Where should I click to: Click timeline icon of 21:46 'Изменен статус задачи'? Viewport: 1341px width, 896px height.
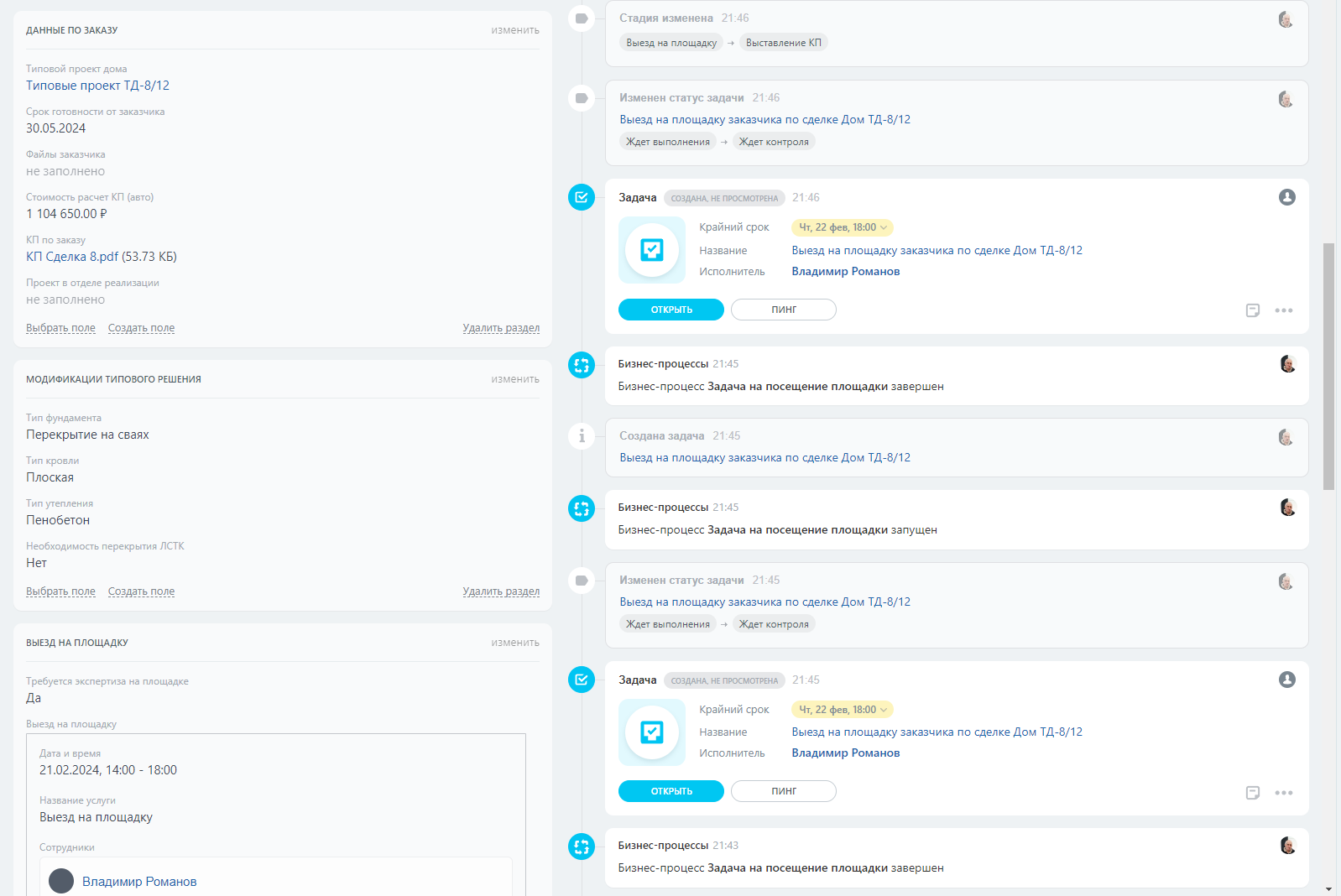point(582,98)
